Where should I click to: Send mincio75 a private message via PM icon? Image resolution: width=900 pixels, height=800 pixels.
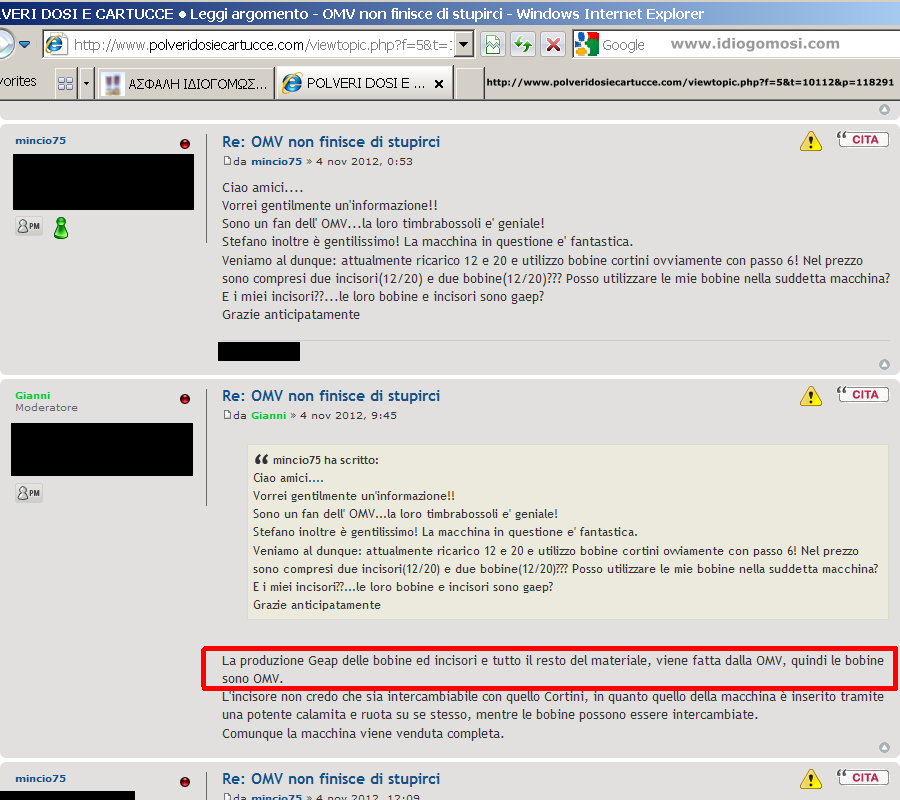(29, 226)
